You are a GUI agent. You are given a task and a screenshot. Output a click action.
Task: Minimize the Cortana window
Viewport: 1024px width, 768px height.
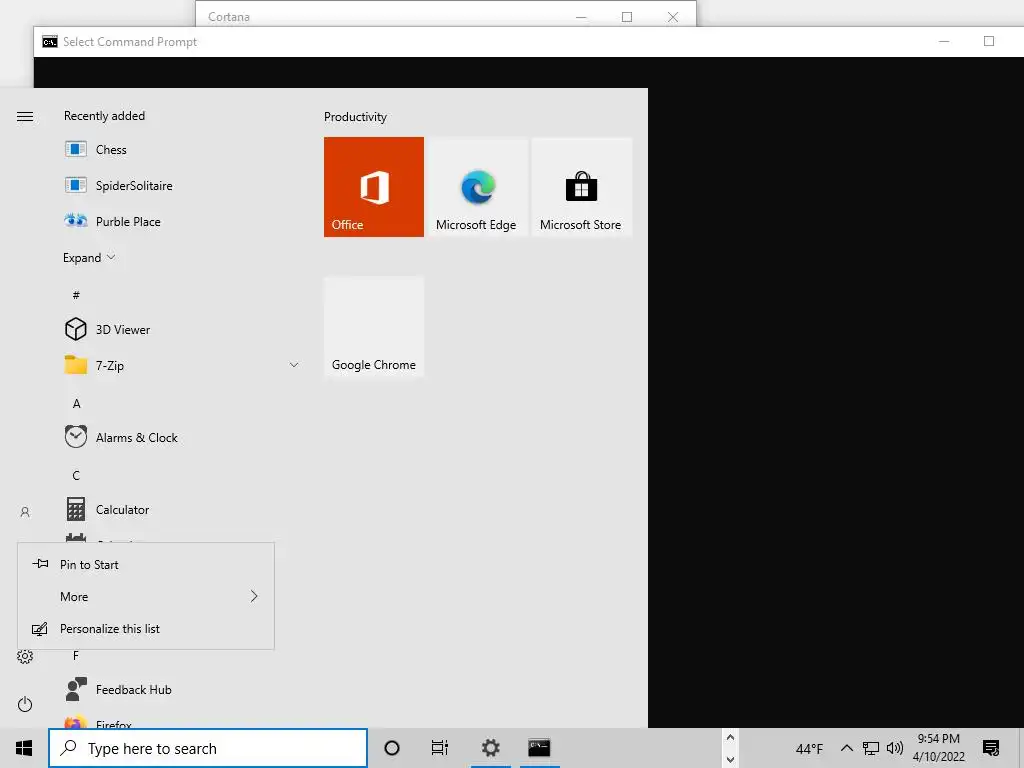[581, 17]
